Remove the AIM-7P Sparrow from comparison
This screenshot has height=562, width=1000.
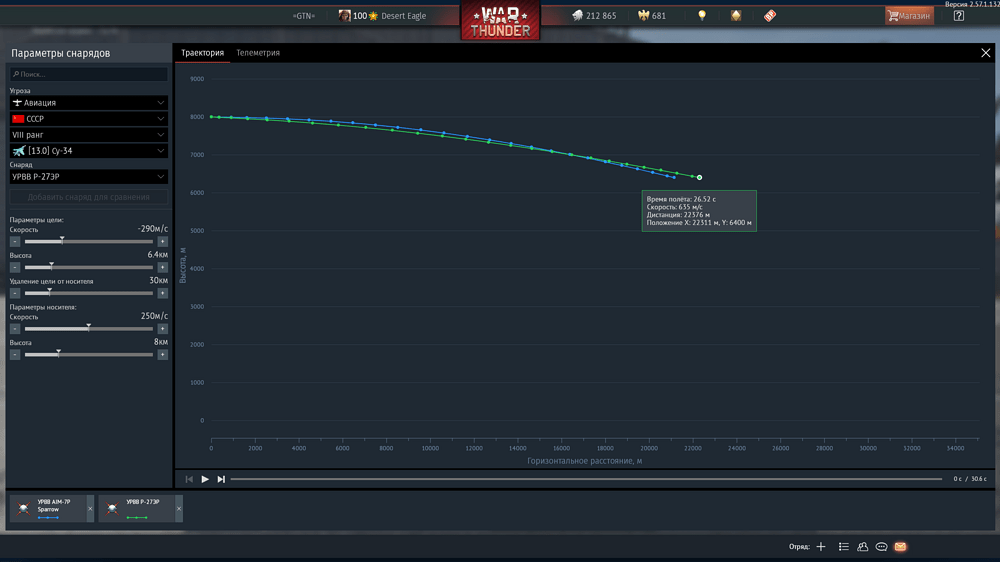(90, 508)
